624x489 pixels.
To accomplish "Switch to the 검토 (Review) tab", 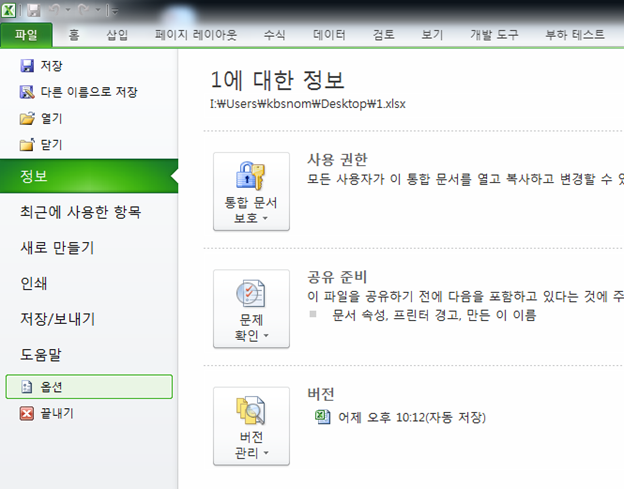I will click(384, 35).
